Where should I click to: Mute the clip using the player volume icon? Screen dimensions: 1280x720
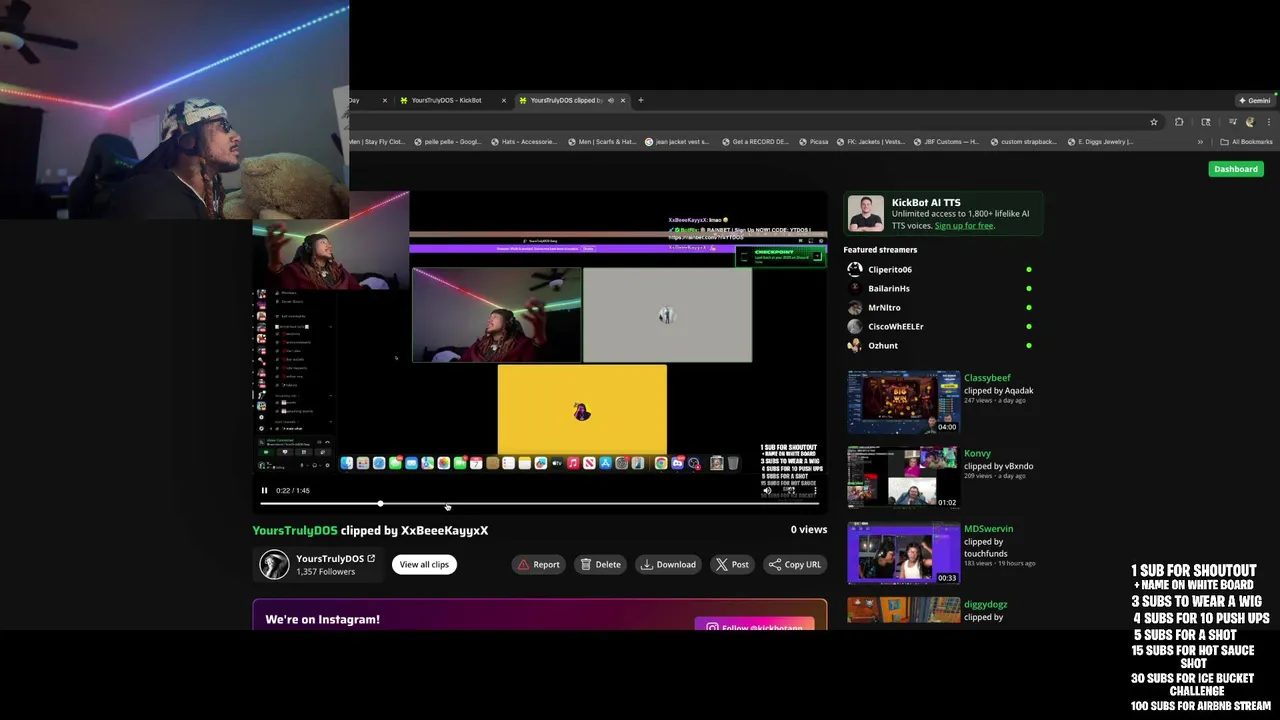767,490
